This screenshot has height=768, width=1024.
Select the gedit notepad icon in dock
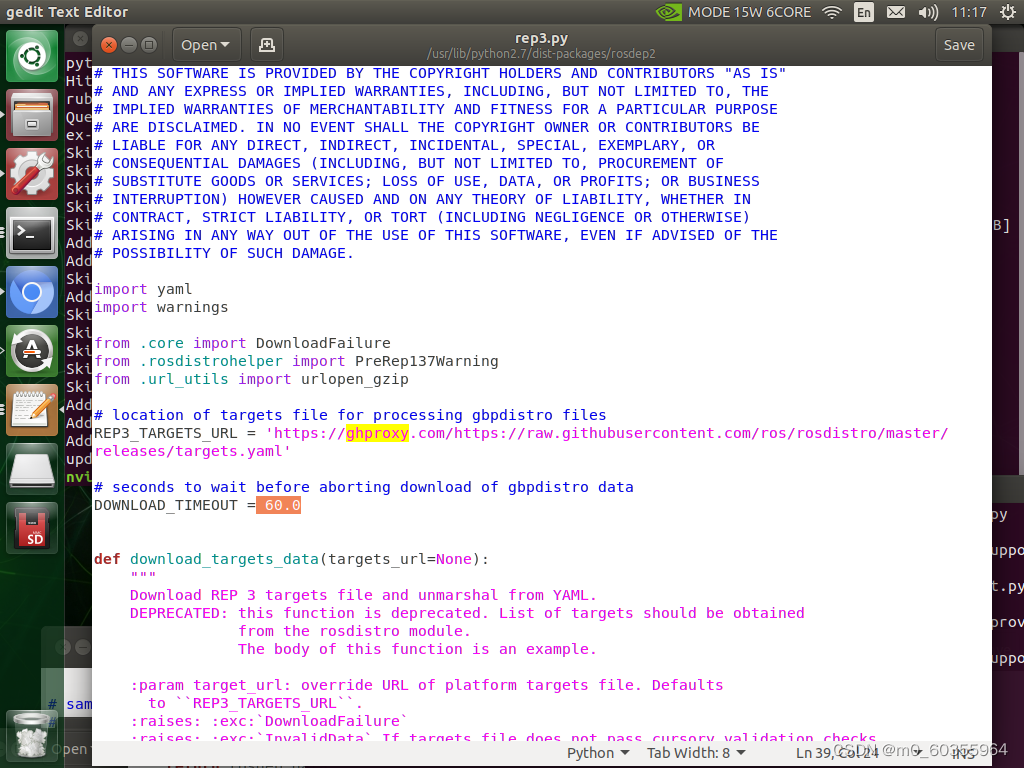31,409
